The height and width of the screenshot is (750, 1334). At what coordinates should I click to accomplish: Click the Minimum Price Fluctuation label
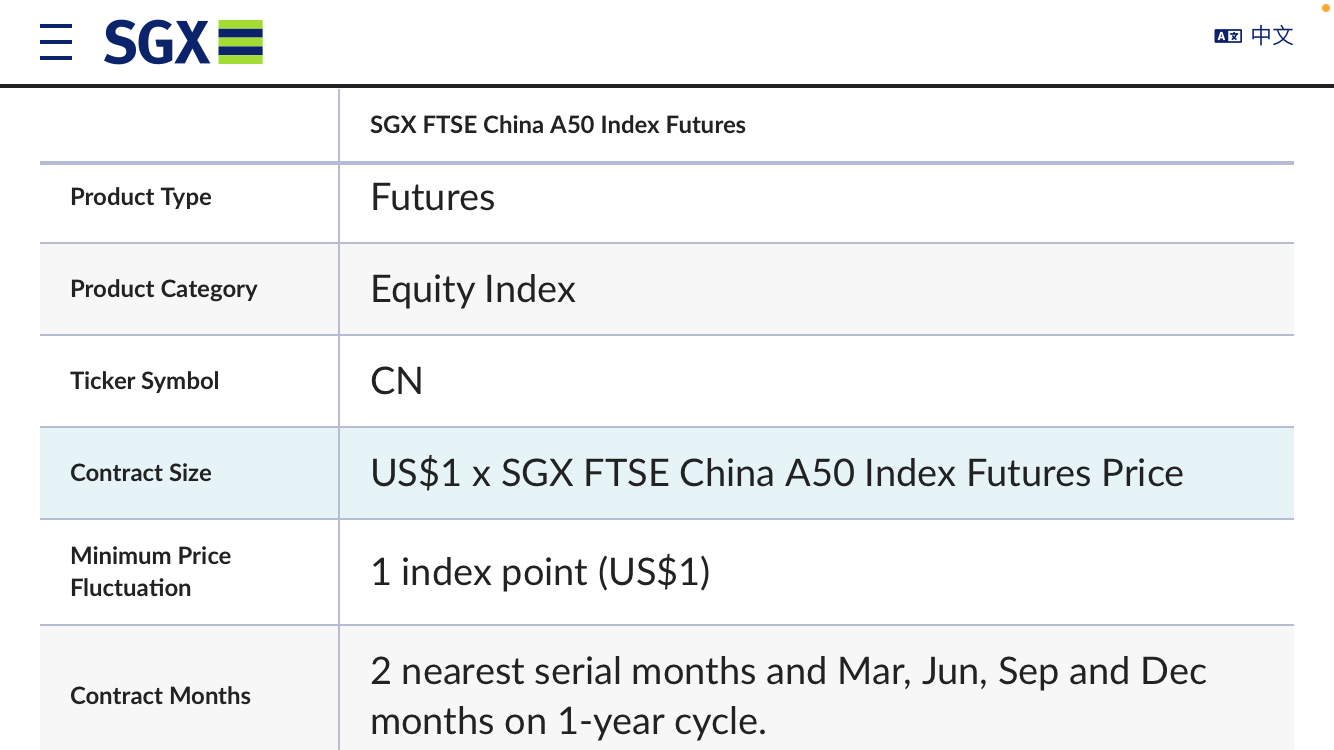(151, 572)
